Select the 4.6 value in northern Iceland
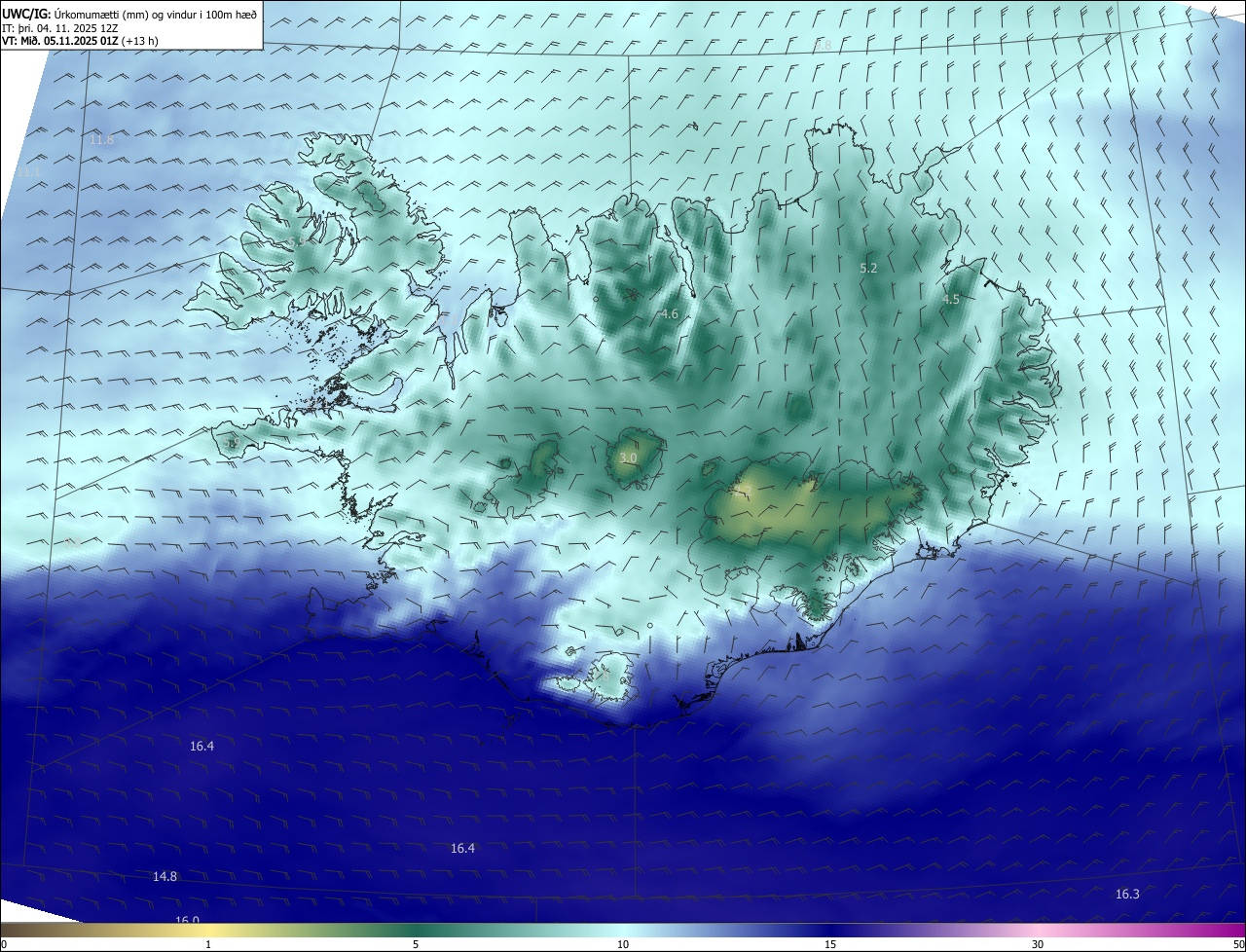 (669, 314)
